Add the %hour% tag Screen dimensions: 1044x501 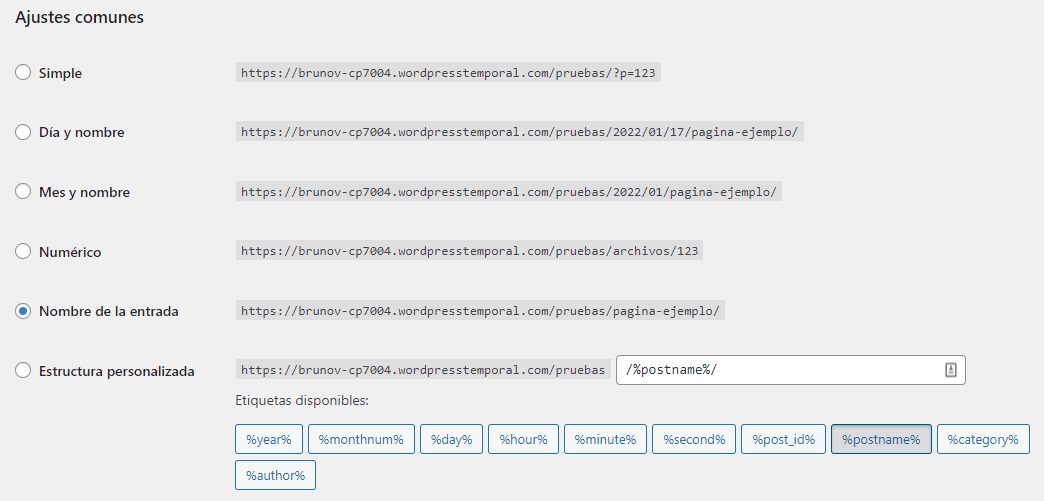[523, 439]
